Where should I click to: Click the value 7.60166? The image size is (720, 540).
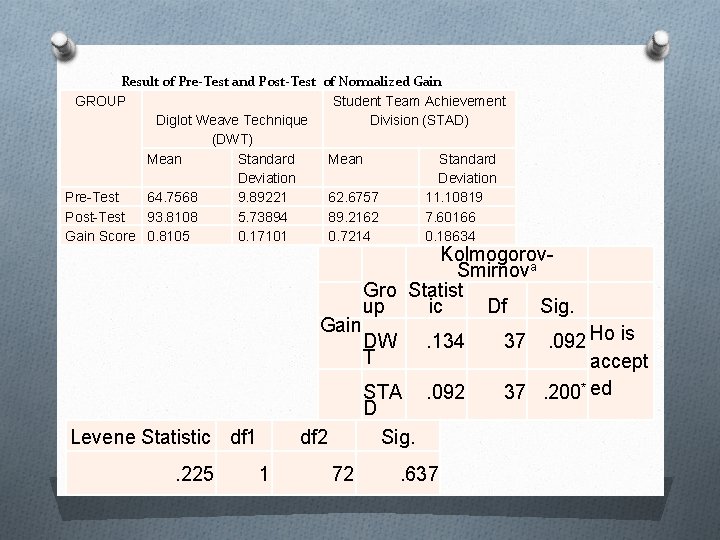click(450, 217)
